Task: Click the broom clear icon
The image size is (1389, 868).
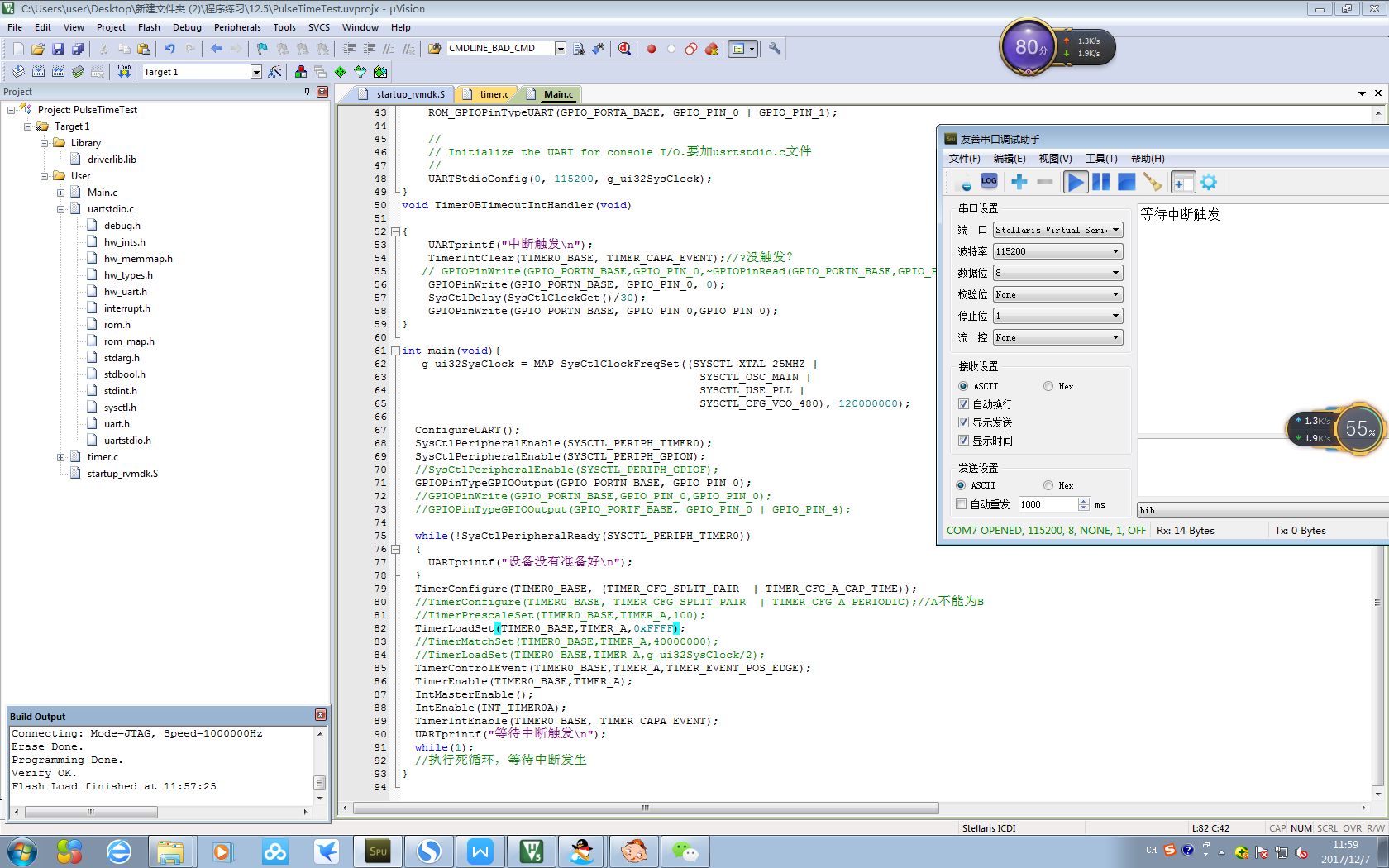Action: (1153, 182)
